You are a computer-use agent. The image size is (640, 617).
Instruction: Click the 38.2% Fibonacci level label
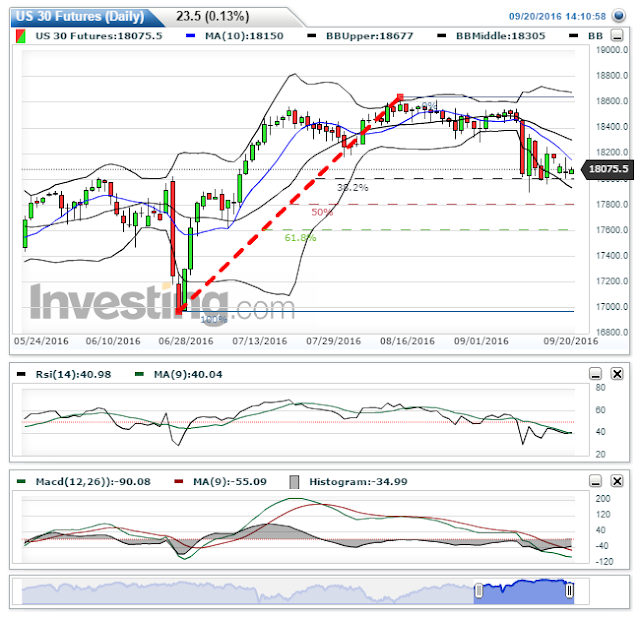point(353,188)
